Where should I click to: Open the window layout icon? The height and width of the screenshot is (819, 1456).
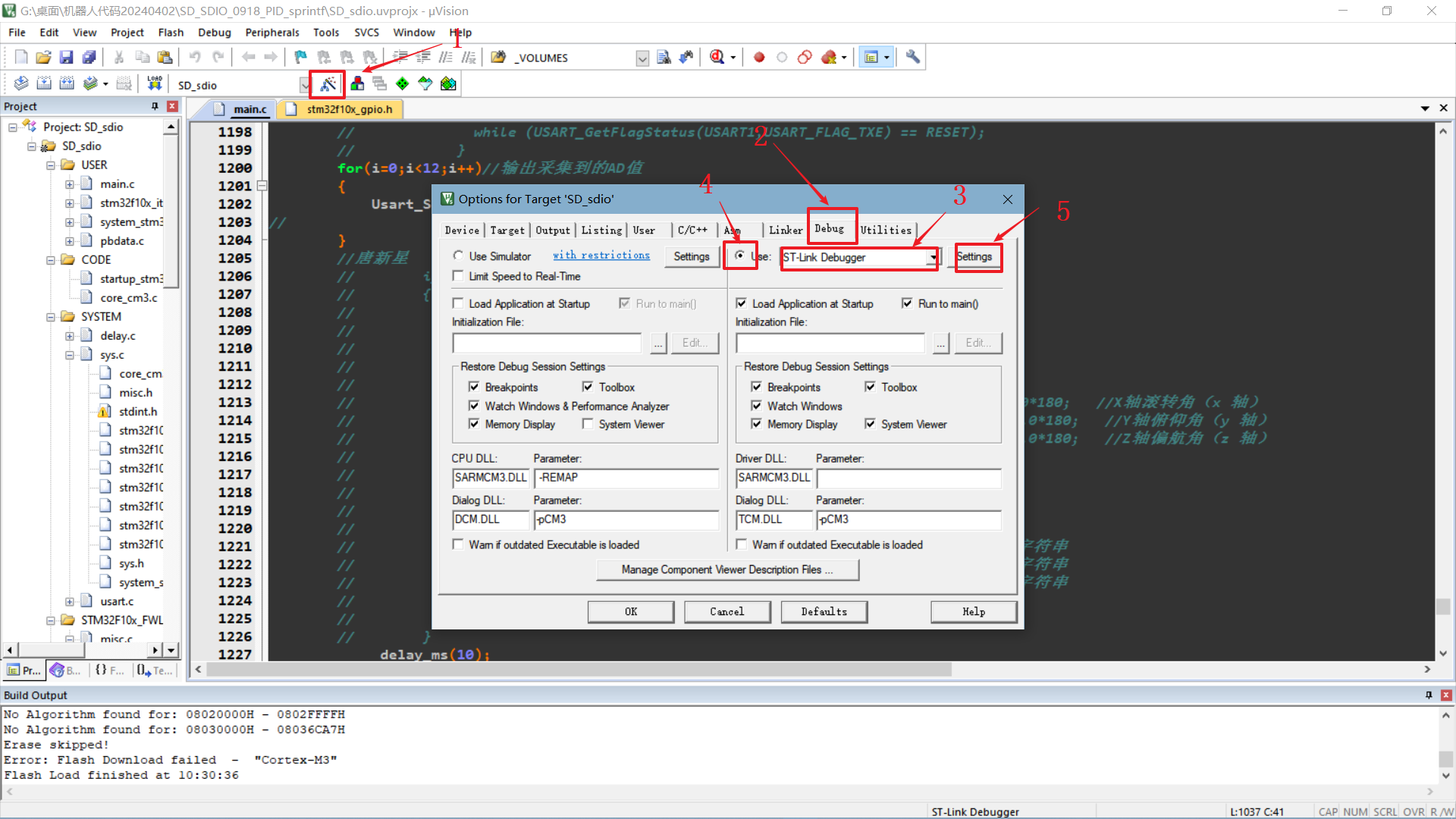point(871,57)
